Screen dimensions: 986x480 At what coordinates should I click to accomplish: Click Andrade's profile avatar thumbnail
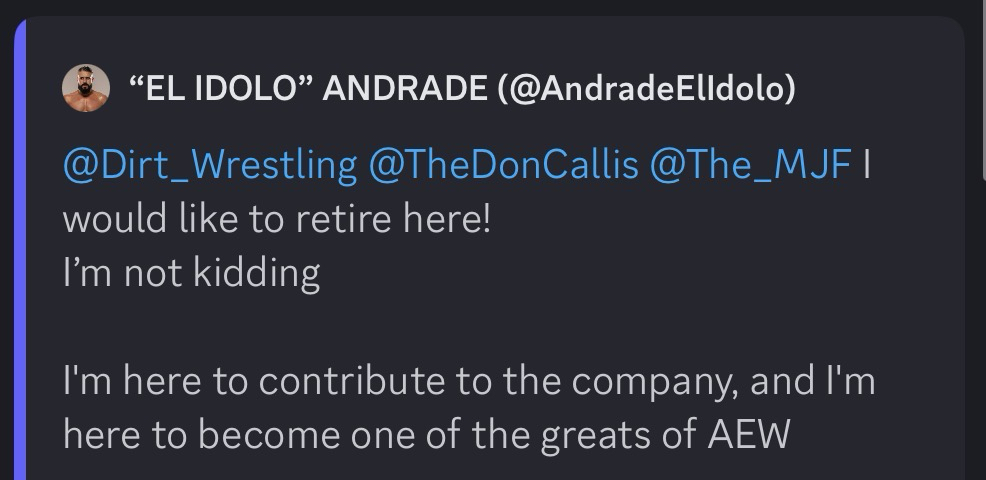point(86,88)
